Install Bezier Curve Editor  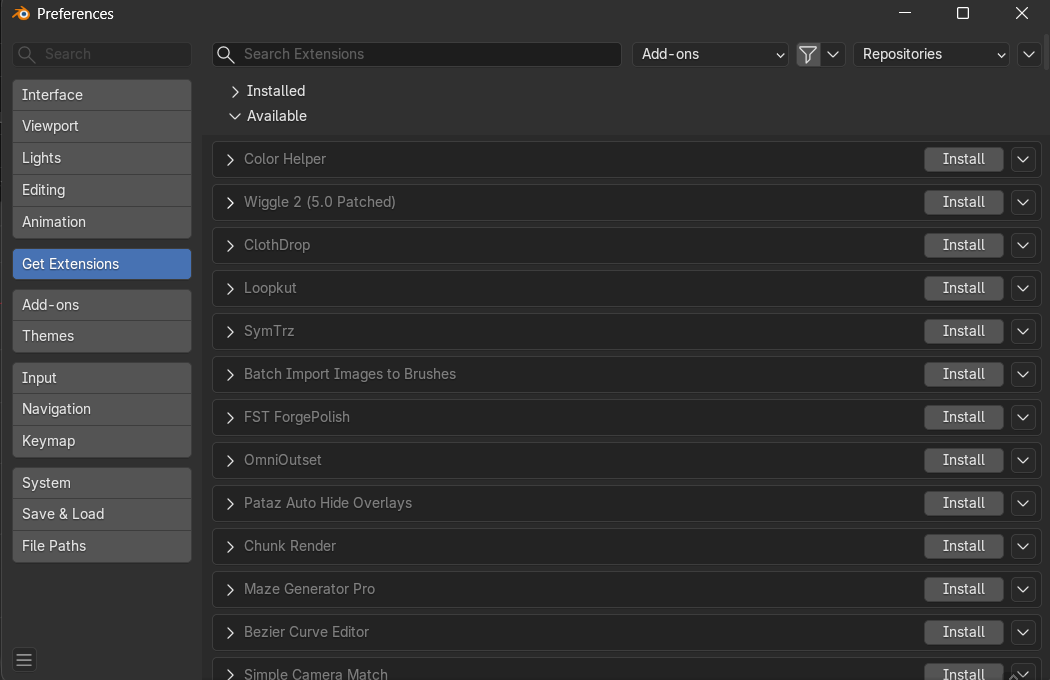coord(964,632)
